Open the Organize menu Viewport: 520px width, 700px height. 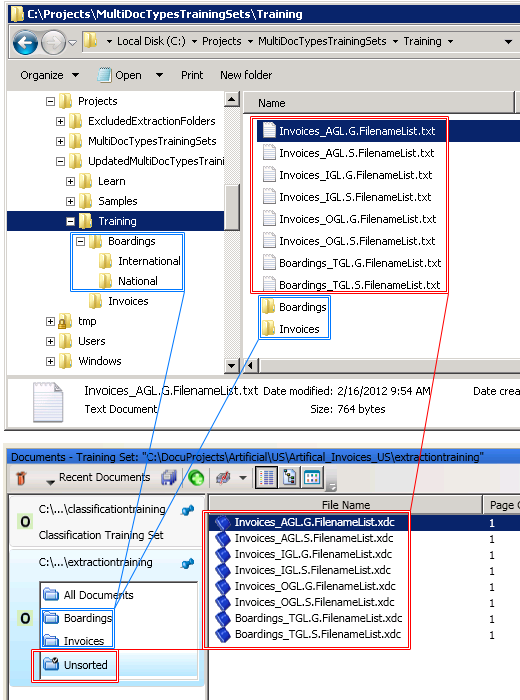pos(50,75)
